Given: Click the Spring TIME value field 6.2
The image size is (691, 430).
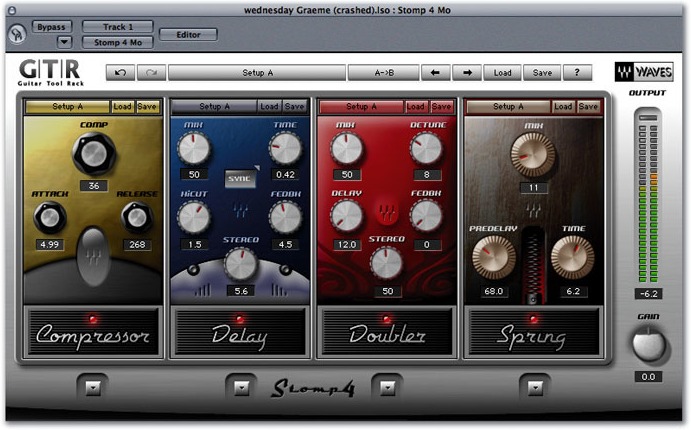Looking at the screenshot, I should click(x=573, y=291).
